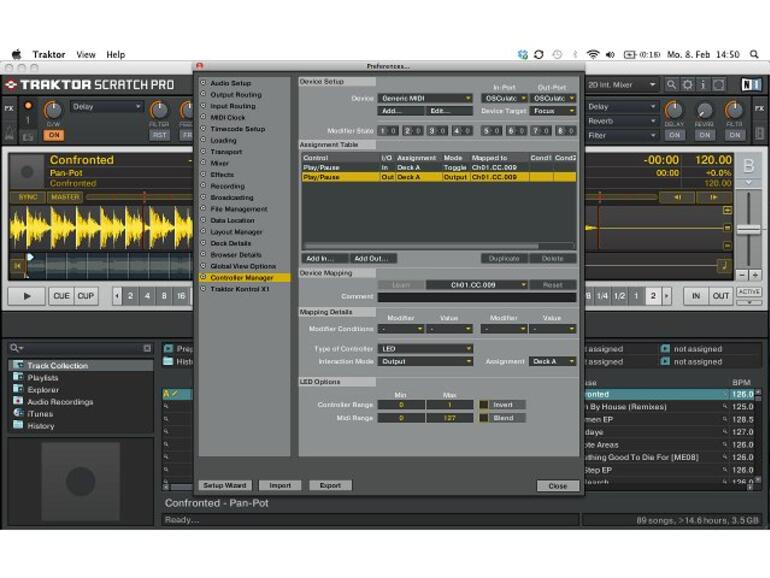Enable the Invert checkbox
The height and width of the screenshot is (578, 770).
point(485,405)
